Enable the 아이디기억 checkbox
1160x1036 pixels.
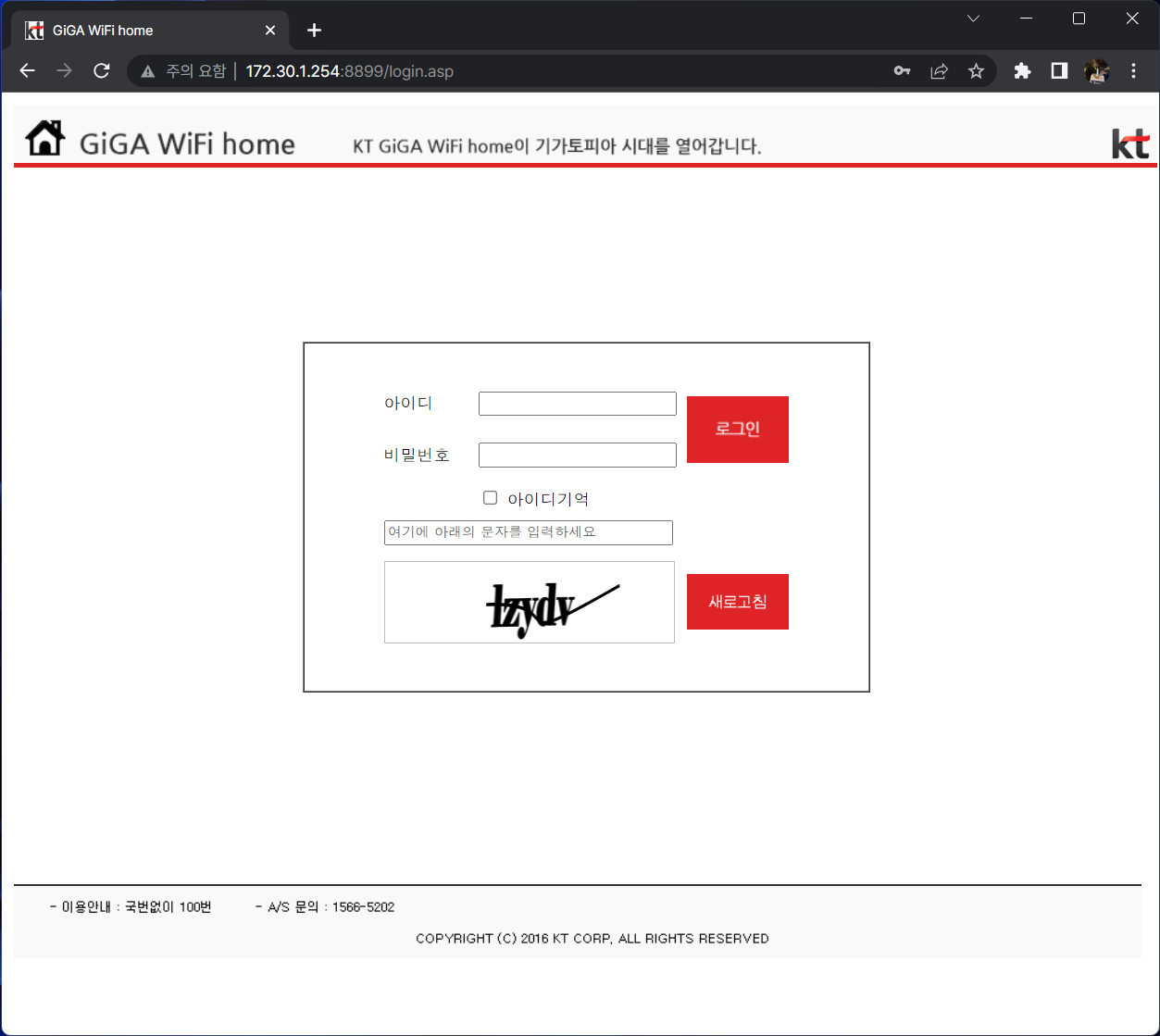tap(490, 497)
